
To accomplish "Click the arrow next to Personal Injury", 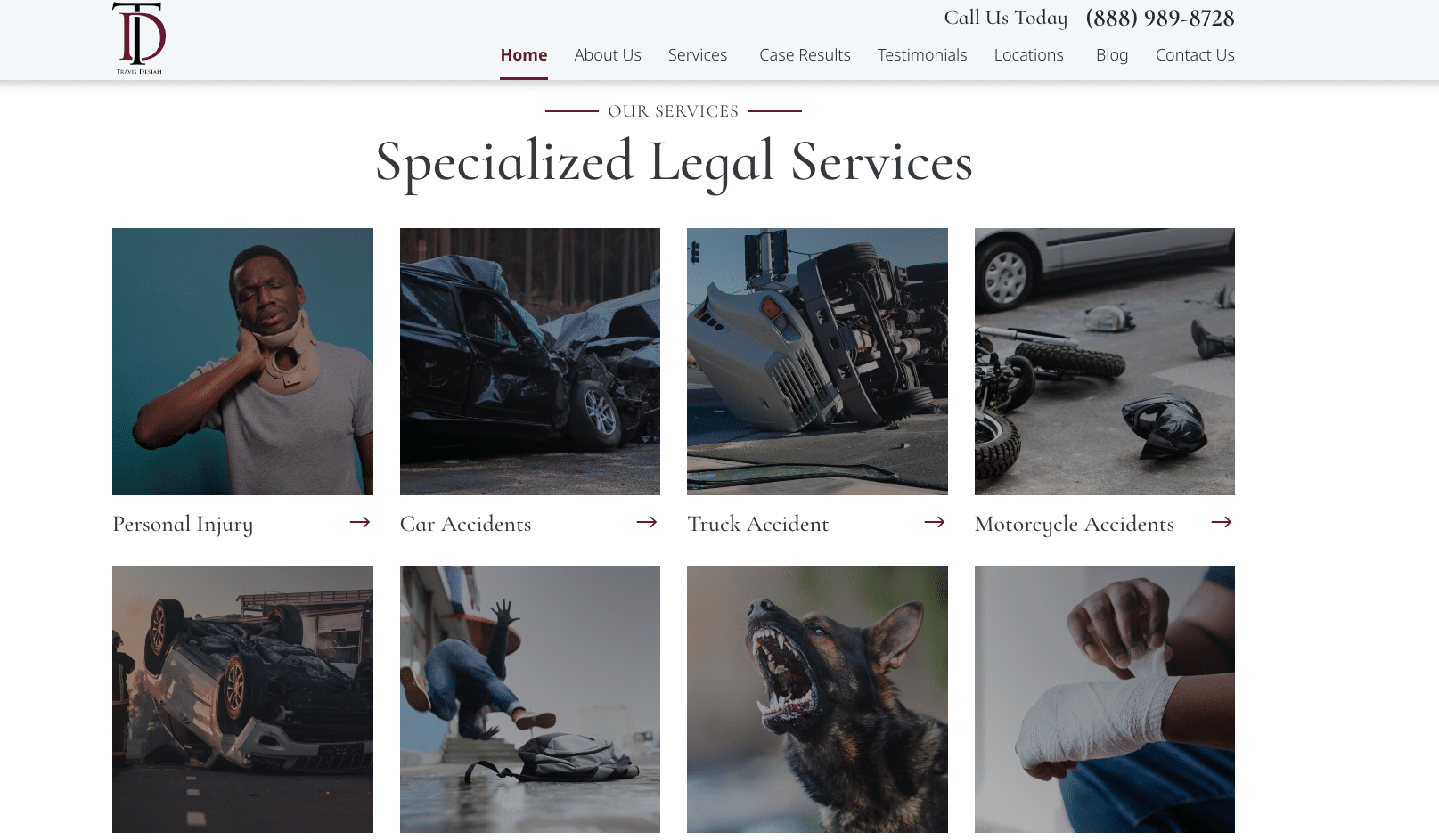I will [x=360, y=522].
